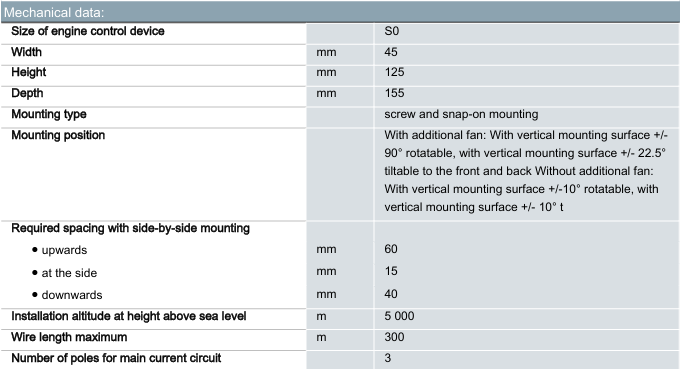Click the screw and snap-on mounting text

pyautogui.click(x=461, y=114)
